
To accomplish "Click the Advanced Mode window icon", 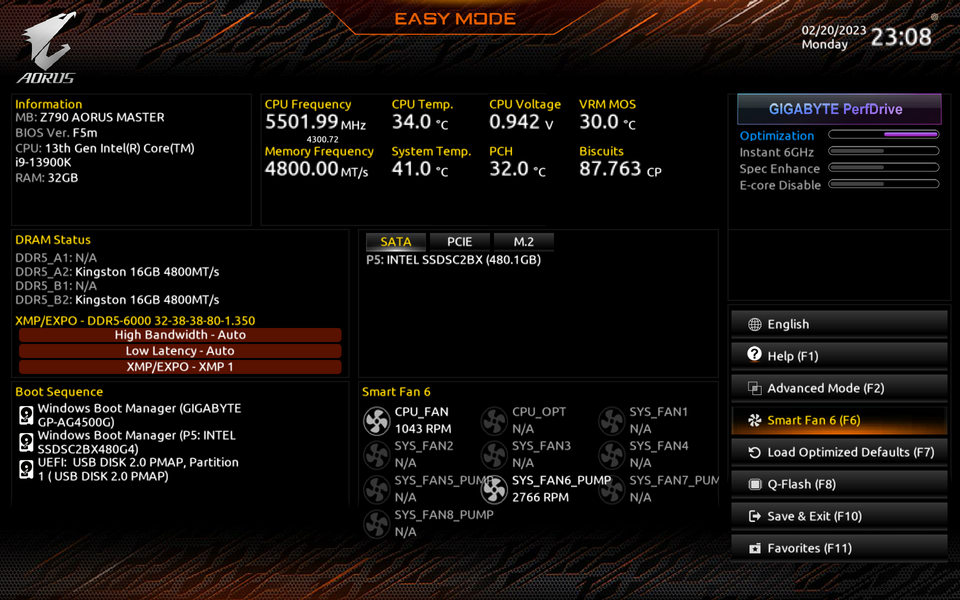I will 754,388.
